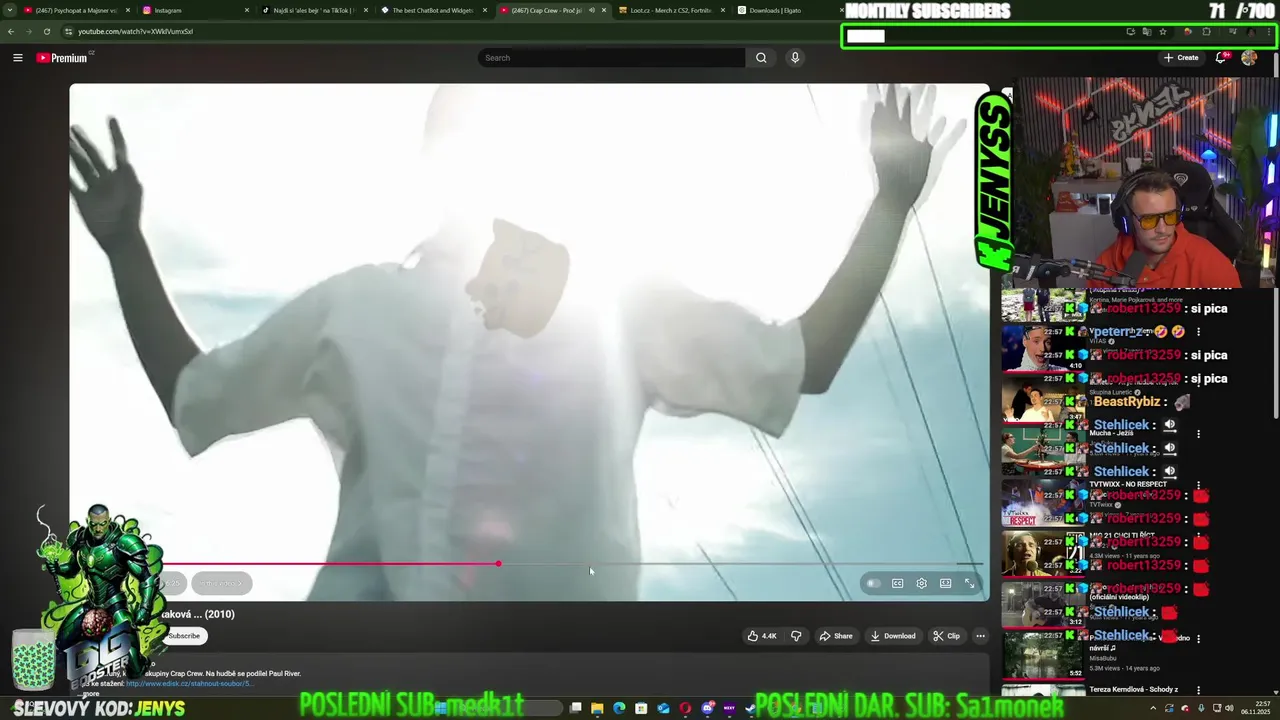Open File Explorer from the taskbar

click(597, 708)
